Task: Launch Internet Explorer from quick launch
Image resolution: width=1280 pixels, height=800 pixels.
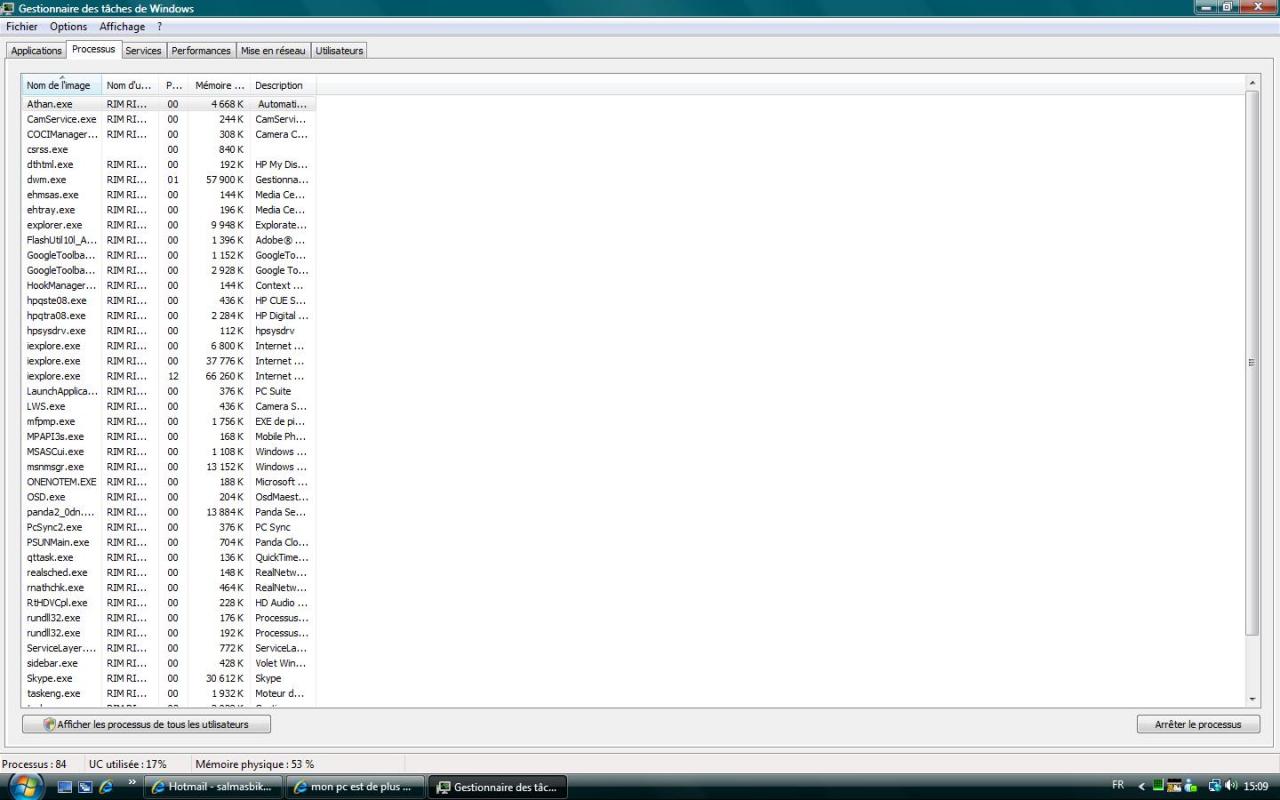Action: [x=106, y=787]
